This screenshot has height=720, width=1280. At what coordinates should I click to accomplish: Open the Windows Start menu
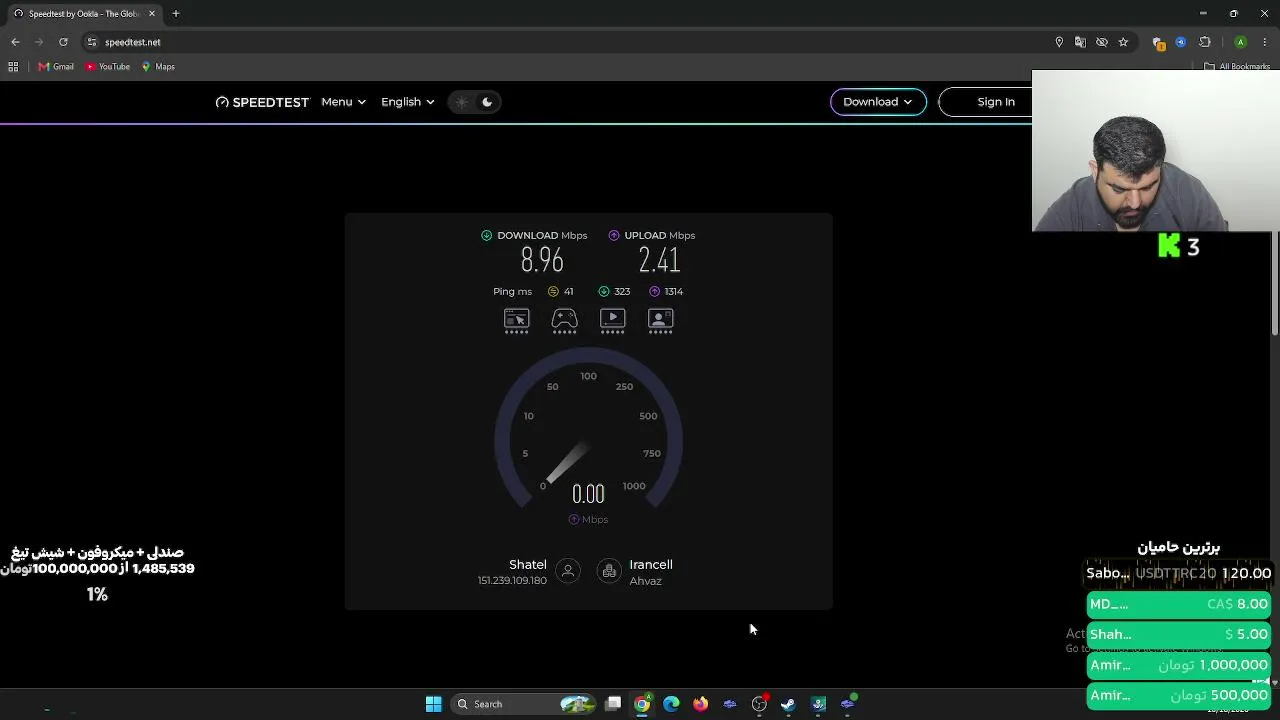(433, 704)
